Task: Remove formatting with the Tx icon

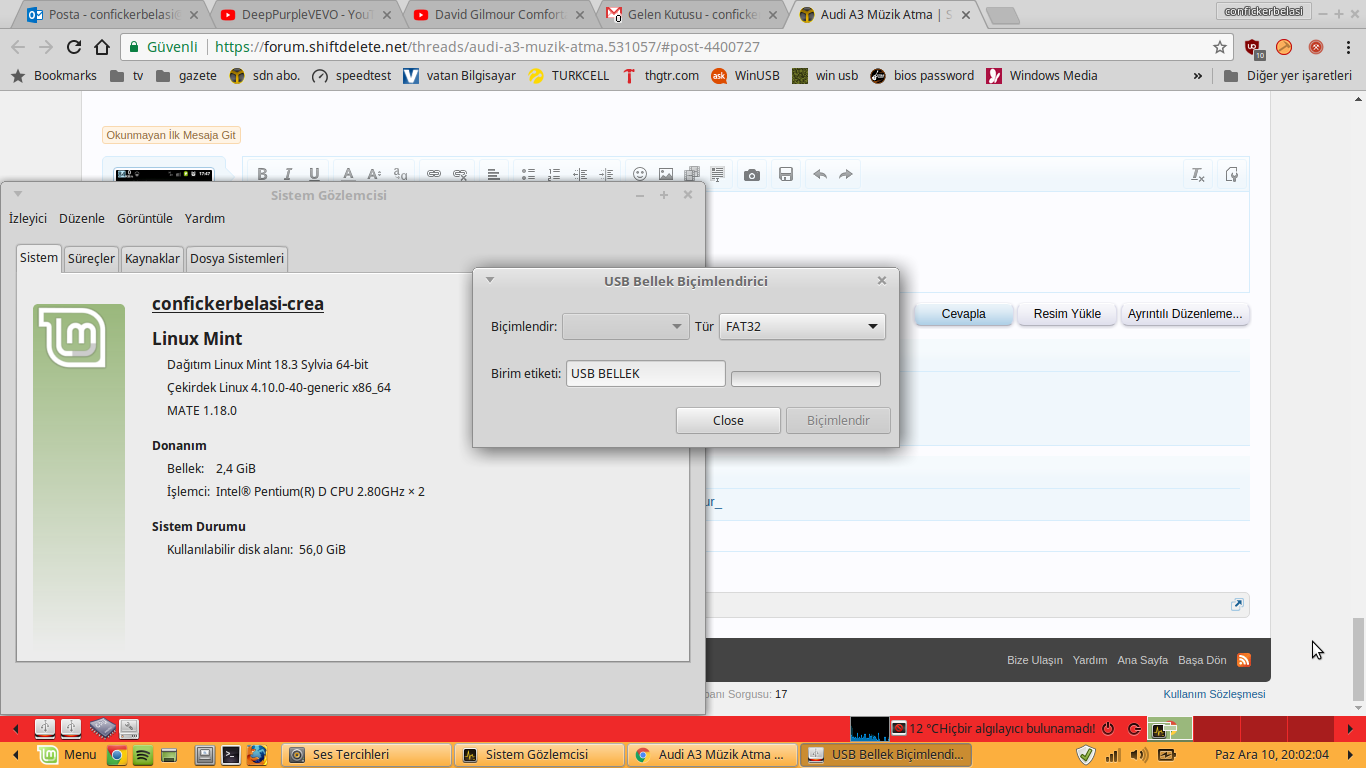Action: [1198, 174]
